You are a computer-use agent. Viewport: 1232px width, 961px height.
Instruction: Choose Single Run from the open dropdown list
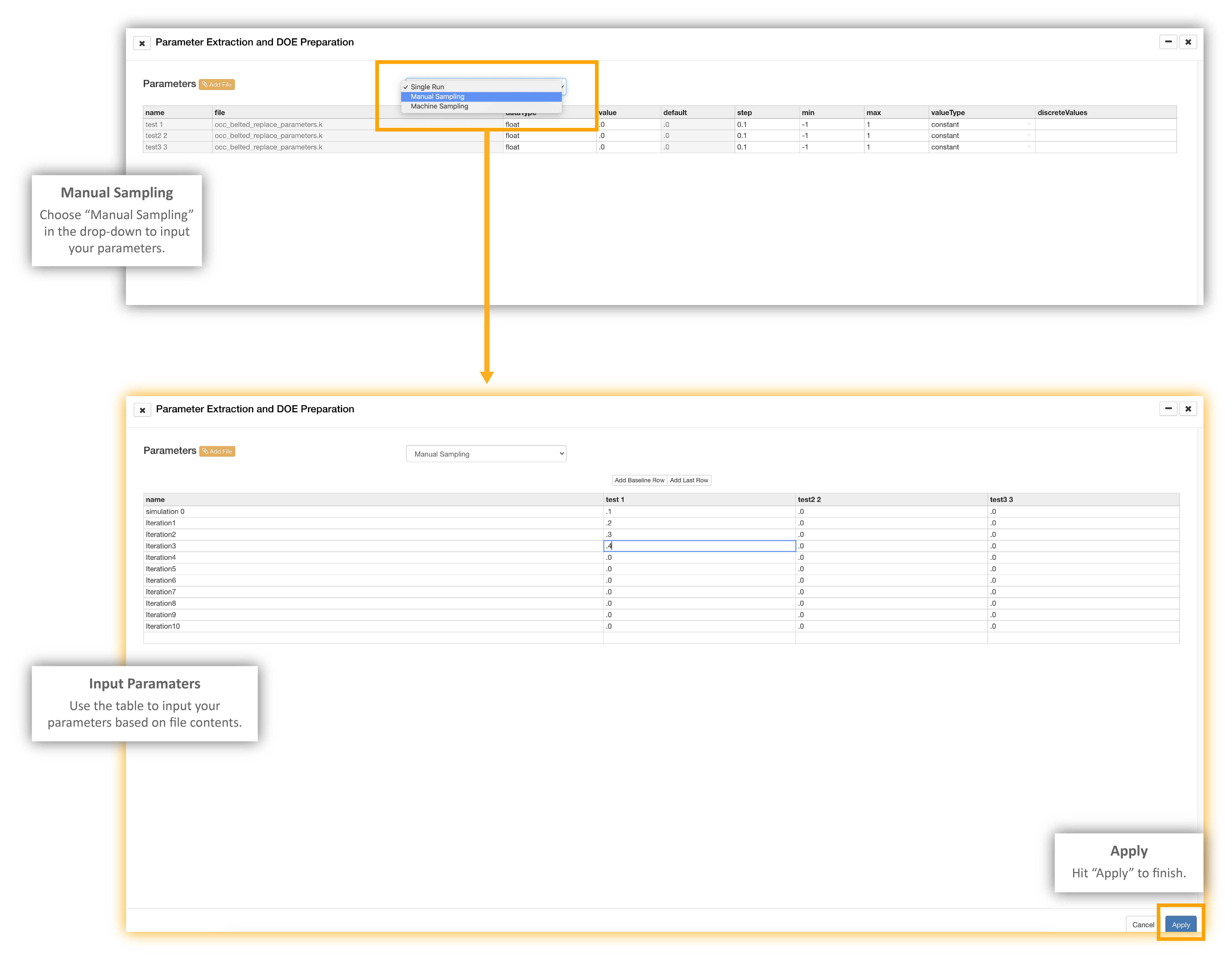(x=481, y=87)
